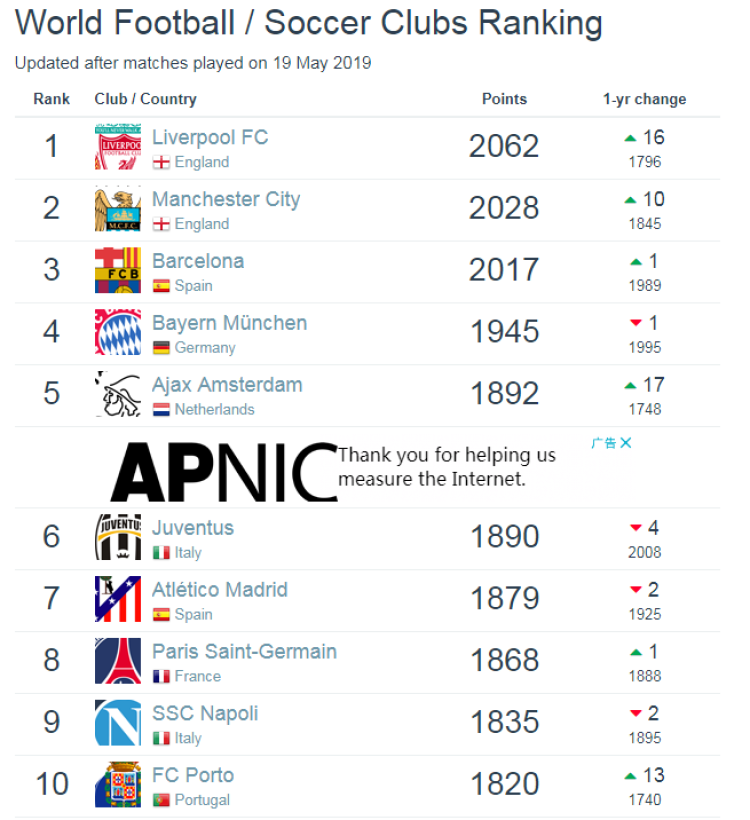Follow the Ajax Amsterdam link
Screen dimensions: 750x820
click(227, 385)
